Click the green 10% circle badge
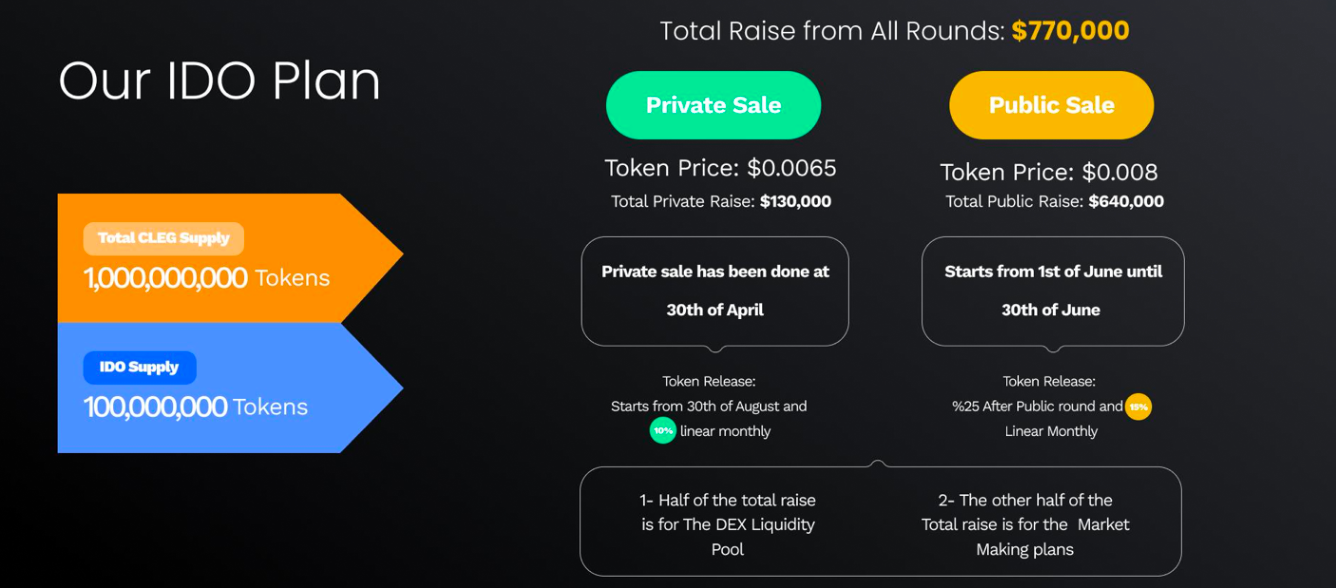Screen dimensions: 1336x588 [x=662, y=431]
